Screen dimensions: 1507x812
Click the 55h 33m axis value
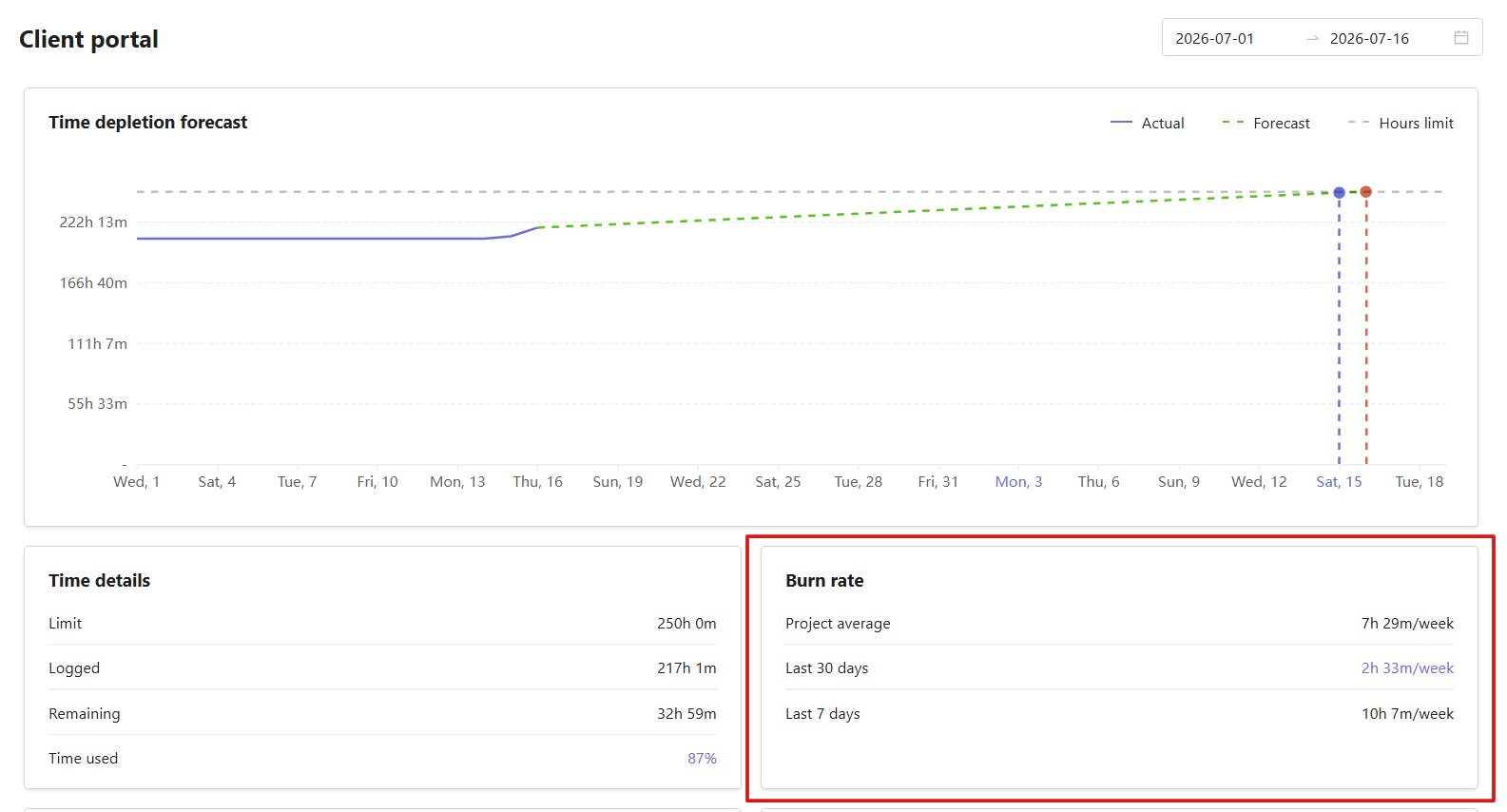click(97, 404)
